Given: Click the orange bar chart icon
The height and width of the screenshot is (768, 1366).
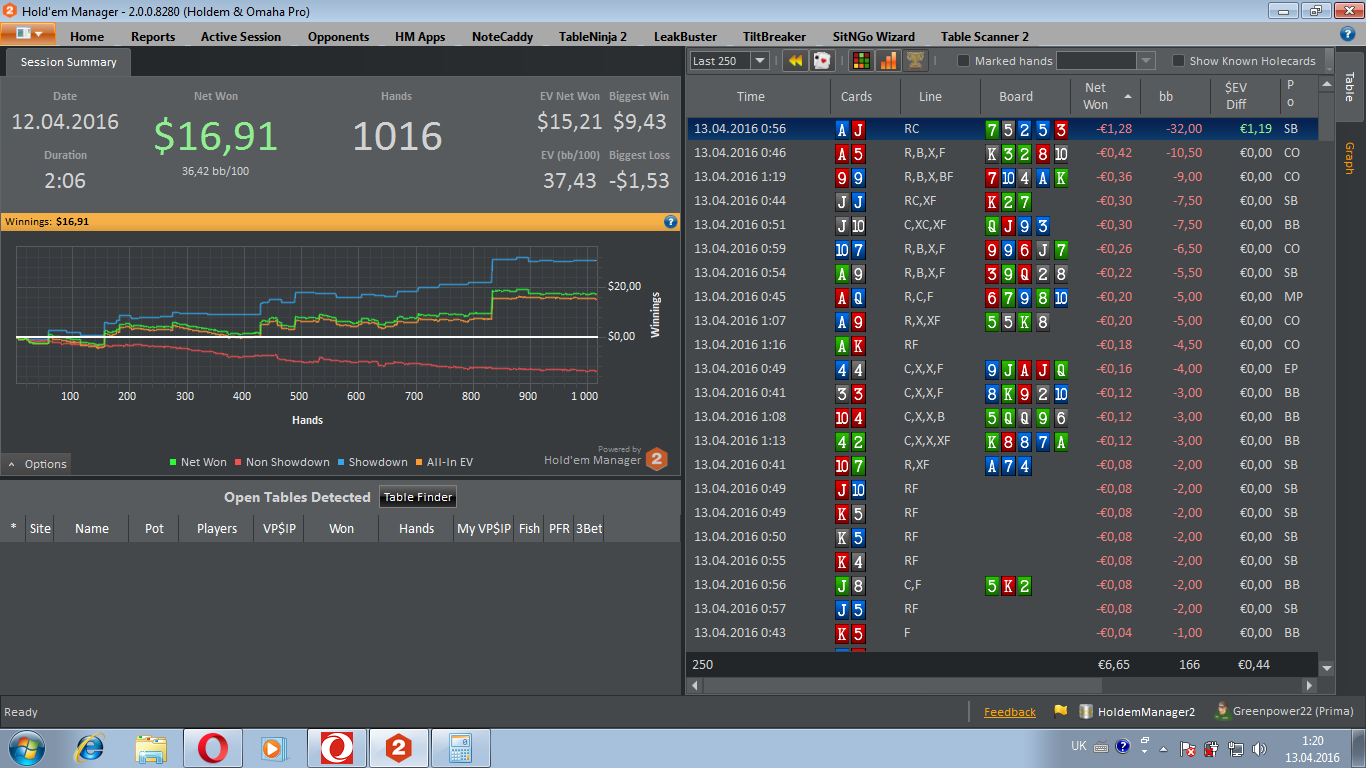Looking at the screenshot, I should [x=887, y=61].
